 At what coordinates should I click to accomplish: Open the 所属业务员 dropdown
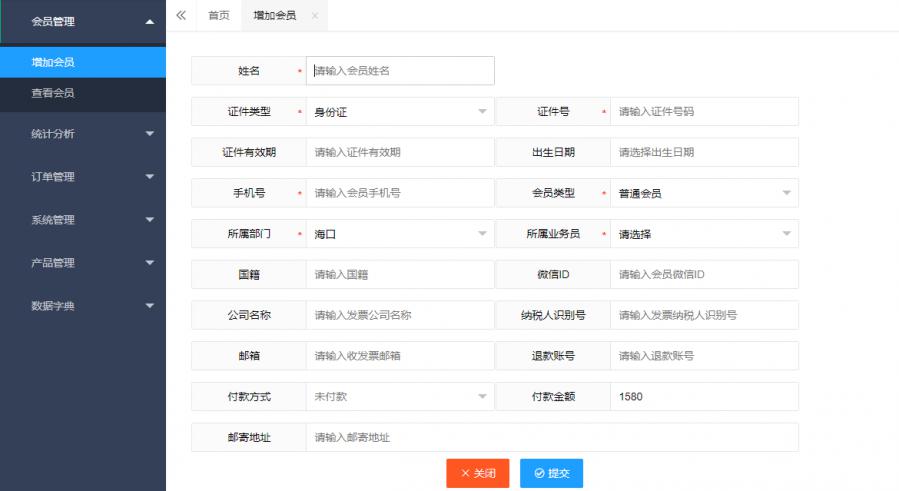[704, 234]
